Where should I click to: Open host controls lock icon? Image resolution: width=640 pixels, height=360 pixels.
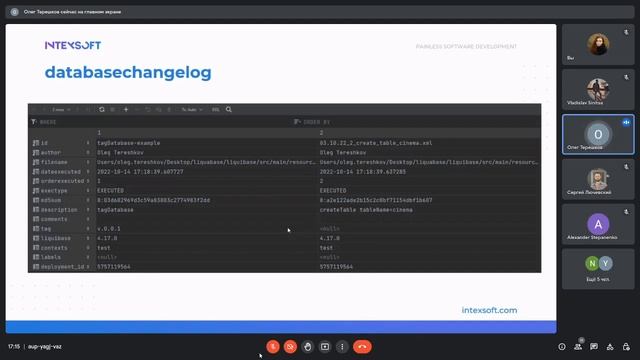[626, 347]
